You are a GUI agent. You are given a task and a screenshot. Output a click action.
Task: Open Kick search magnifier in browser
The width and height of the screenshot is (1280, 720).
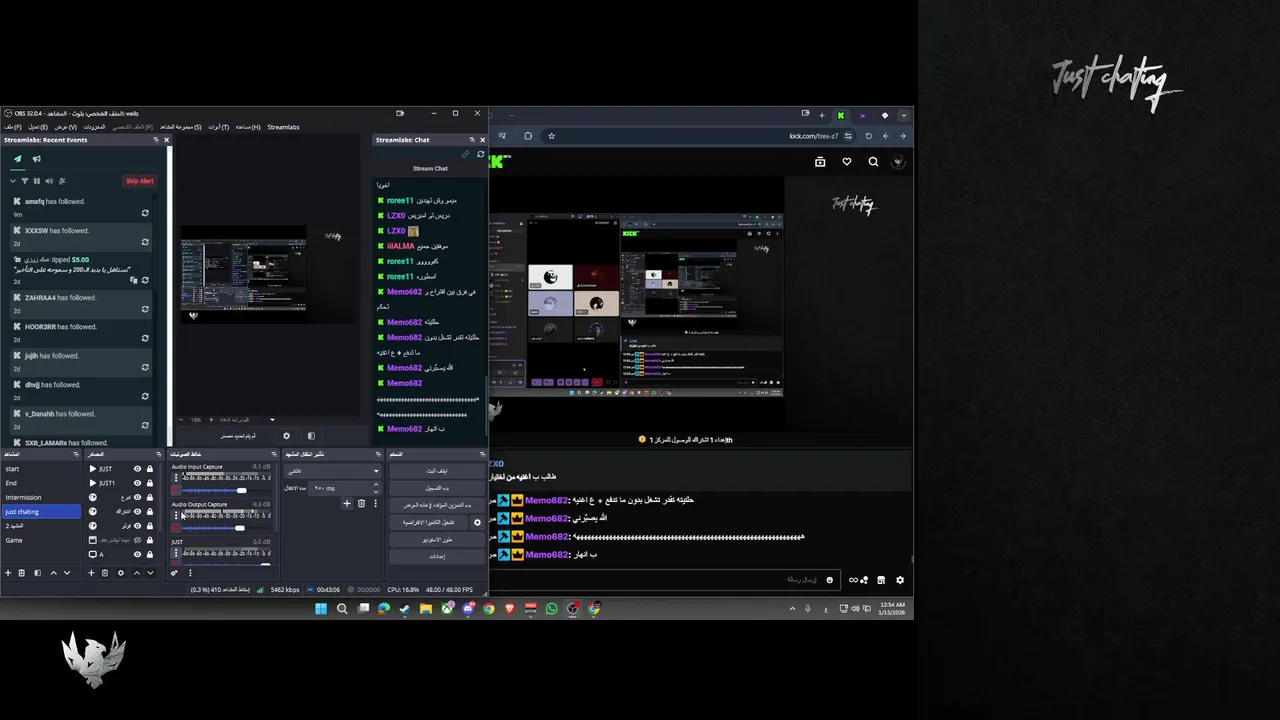coord(873,162)
